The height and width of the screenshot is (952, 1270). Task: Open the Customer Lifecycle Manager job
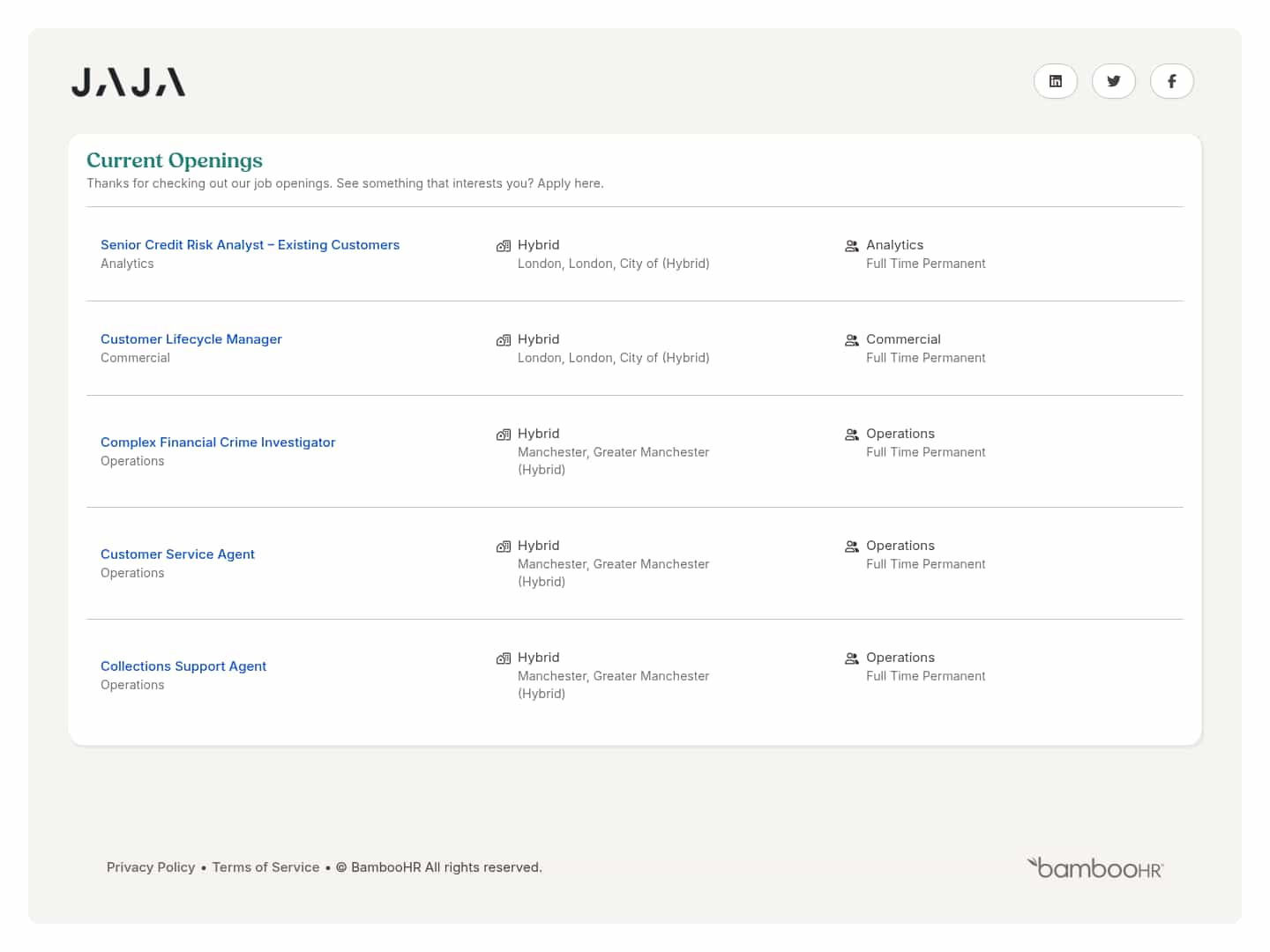pos(191,339)
